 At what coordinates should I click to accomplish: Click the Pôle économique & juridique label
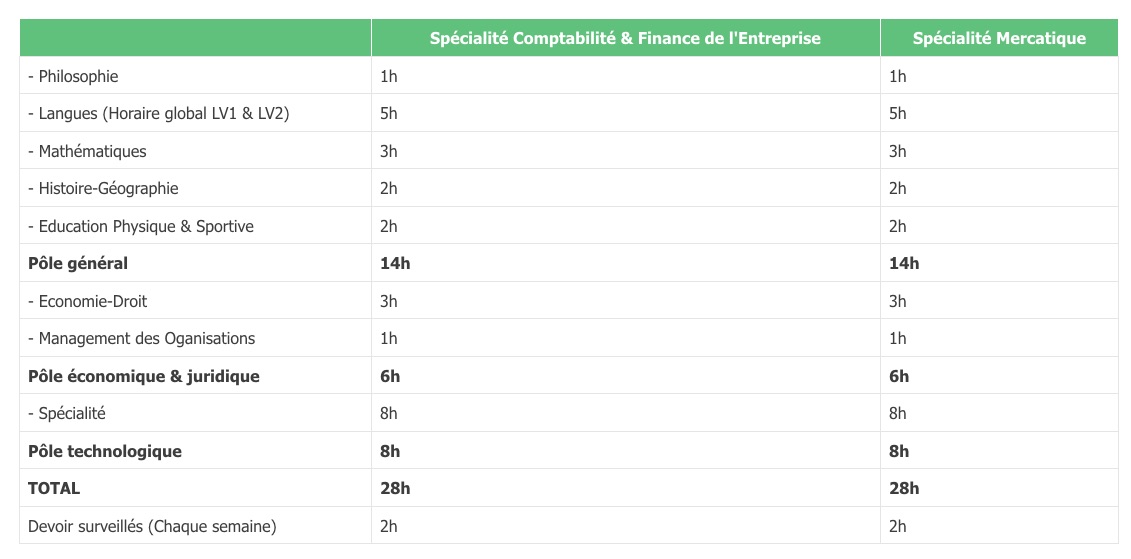143,376
